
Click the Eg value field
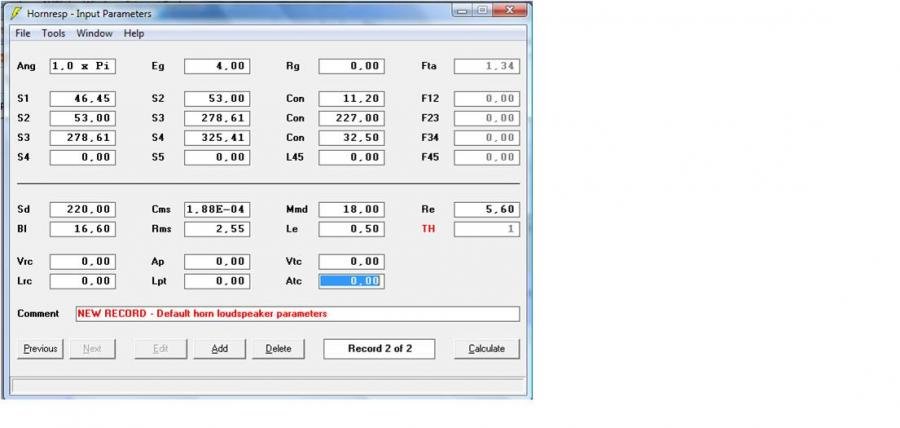tap(216, 67)
